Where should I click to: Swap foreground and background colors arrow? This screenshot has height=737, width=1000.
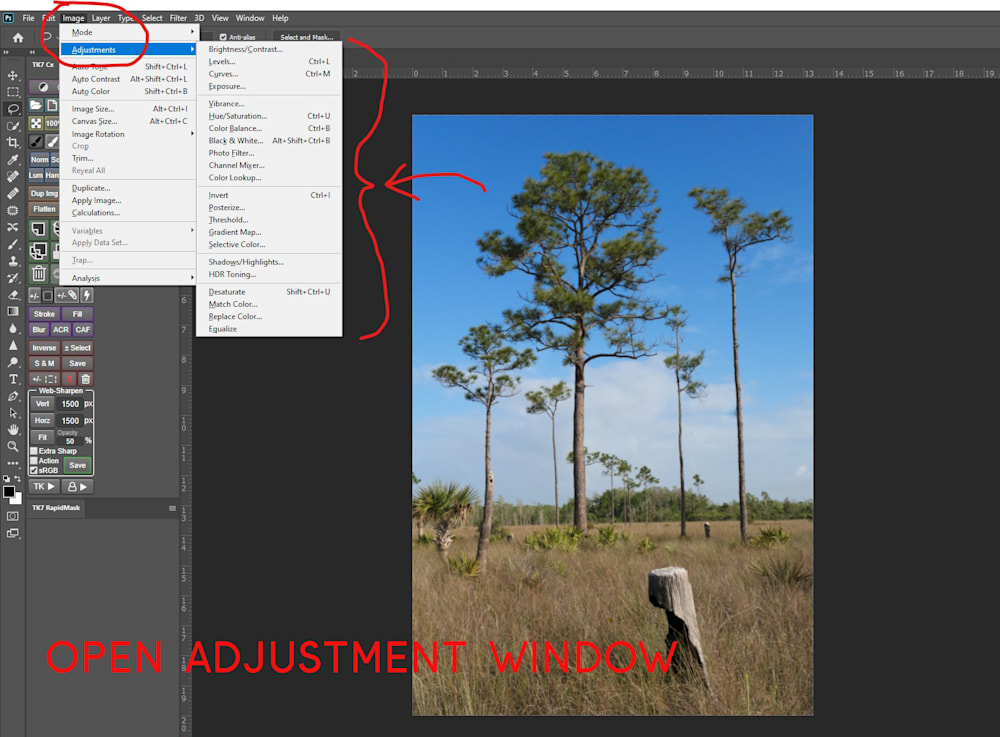(x=18, y=478)
